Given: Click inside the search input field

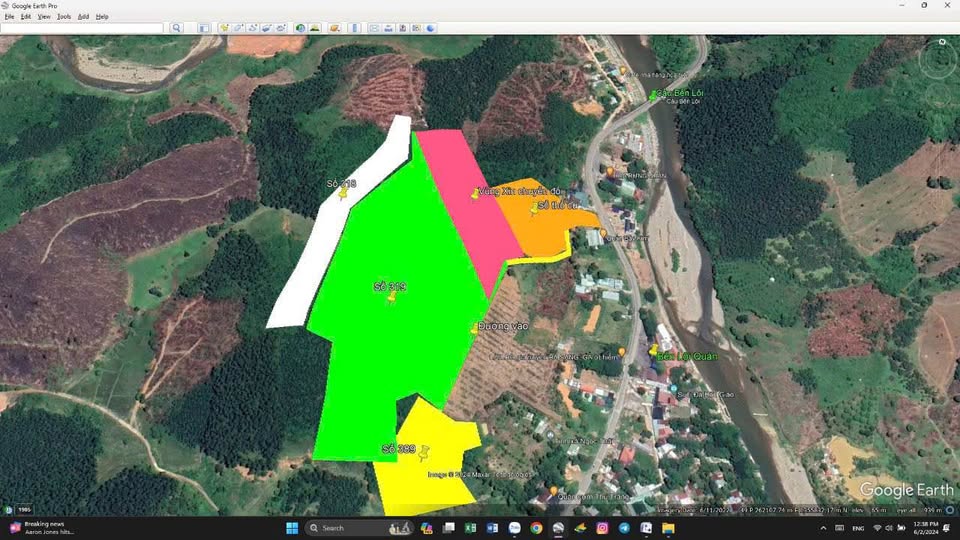Looking at the screenshot, I should pyautogui.click(x=82, y=28).
